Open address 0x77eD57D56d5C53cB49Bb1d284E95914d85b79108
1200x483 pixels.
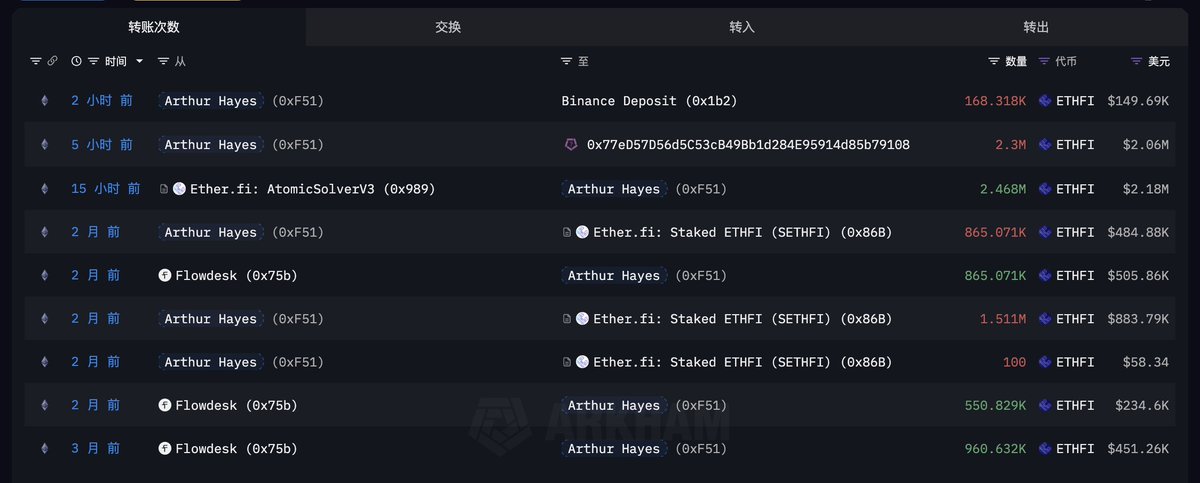pos(748,145)
